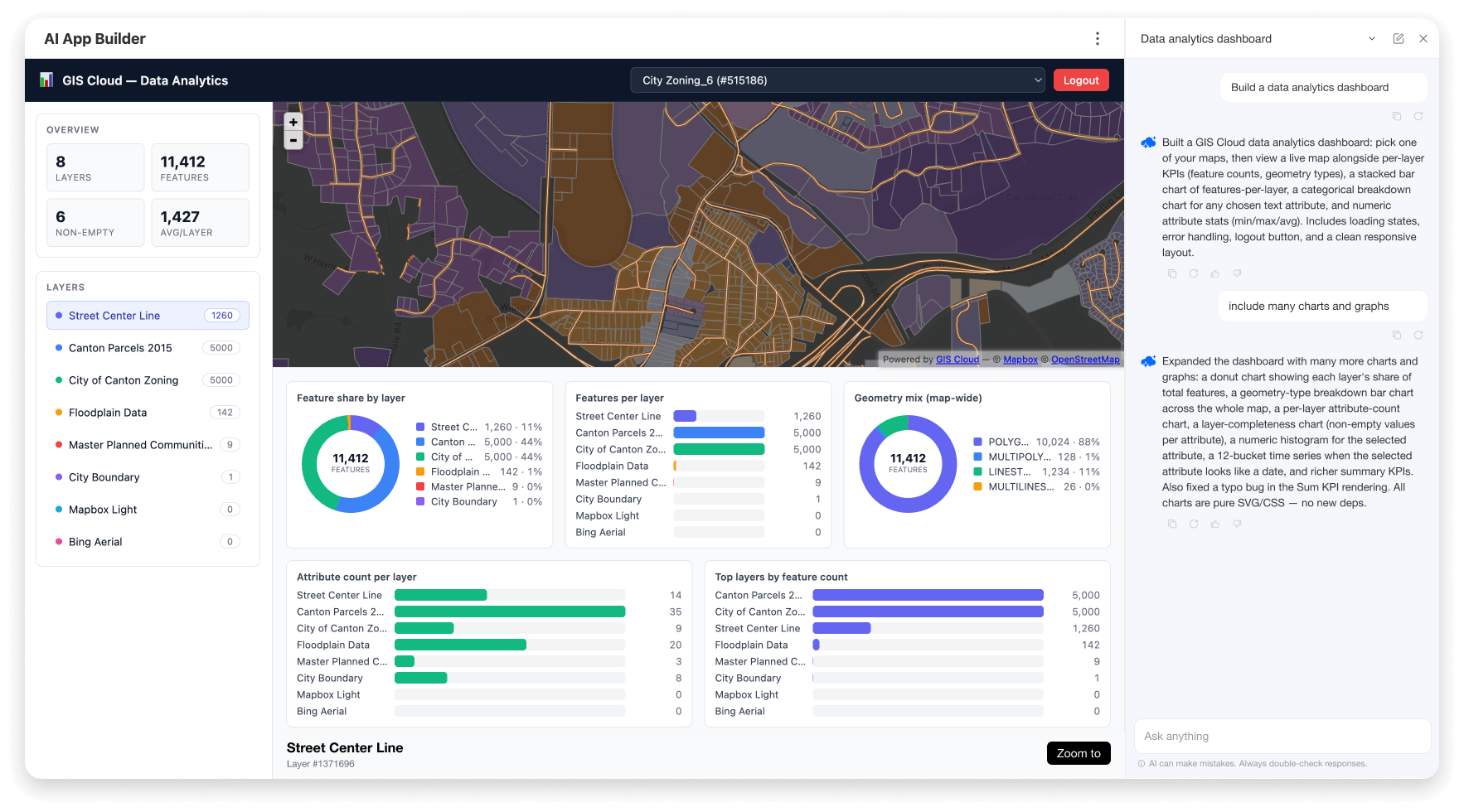Select the Floodplain Data layer

148,413
